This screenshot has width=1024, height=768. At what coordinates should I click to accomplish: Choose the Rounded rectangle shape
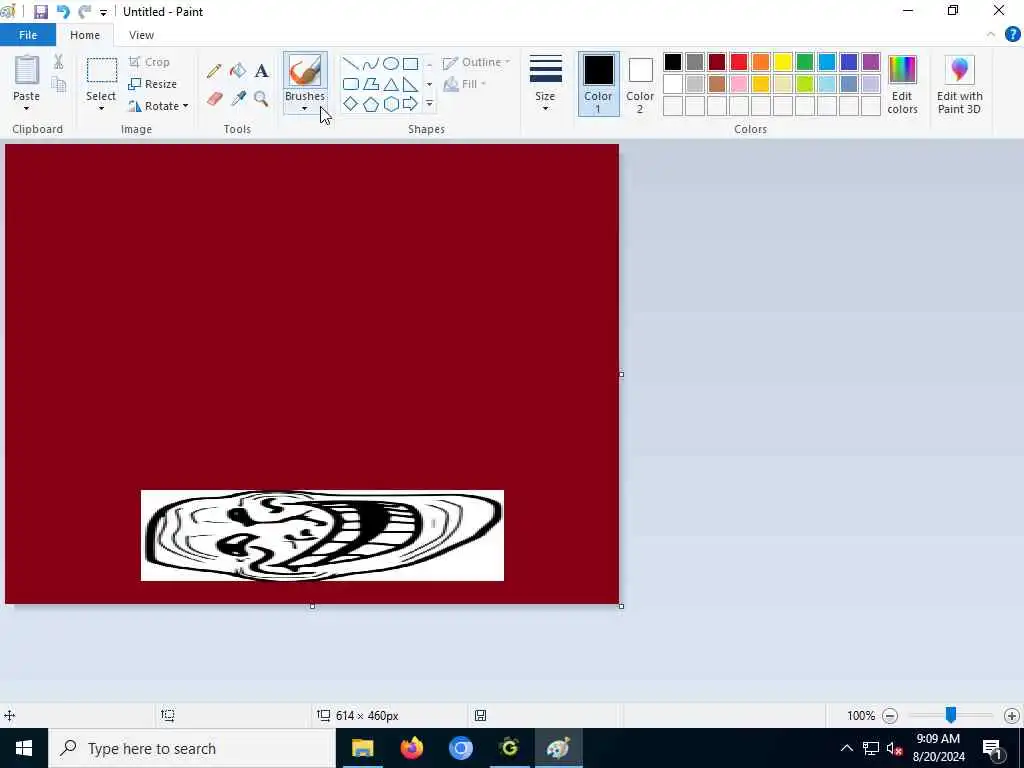tap(351, 84)
